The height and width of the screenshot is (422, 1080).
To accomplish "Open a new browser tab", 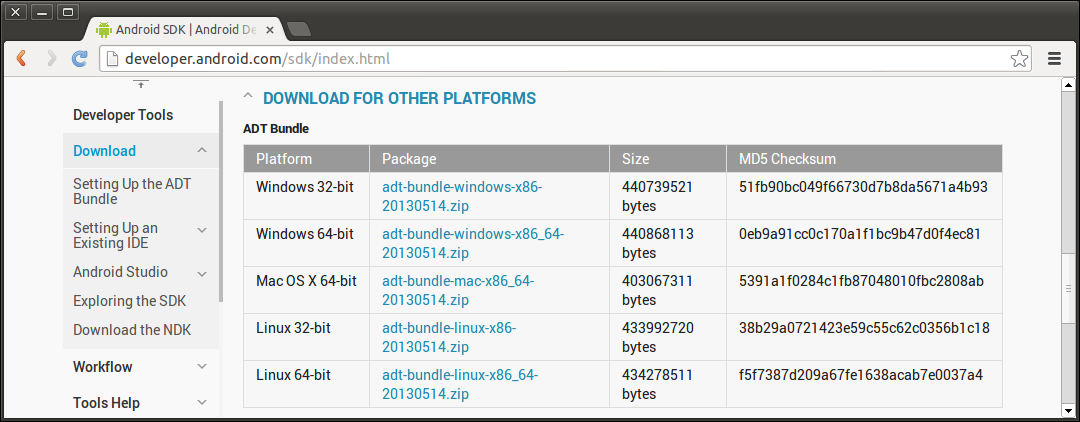I will coord(298,29).
